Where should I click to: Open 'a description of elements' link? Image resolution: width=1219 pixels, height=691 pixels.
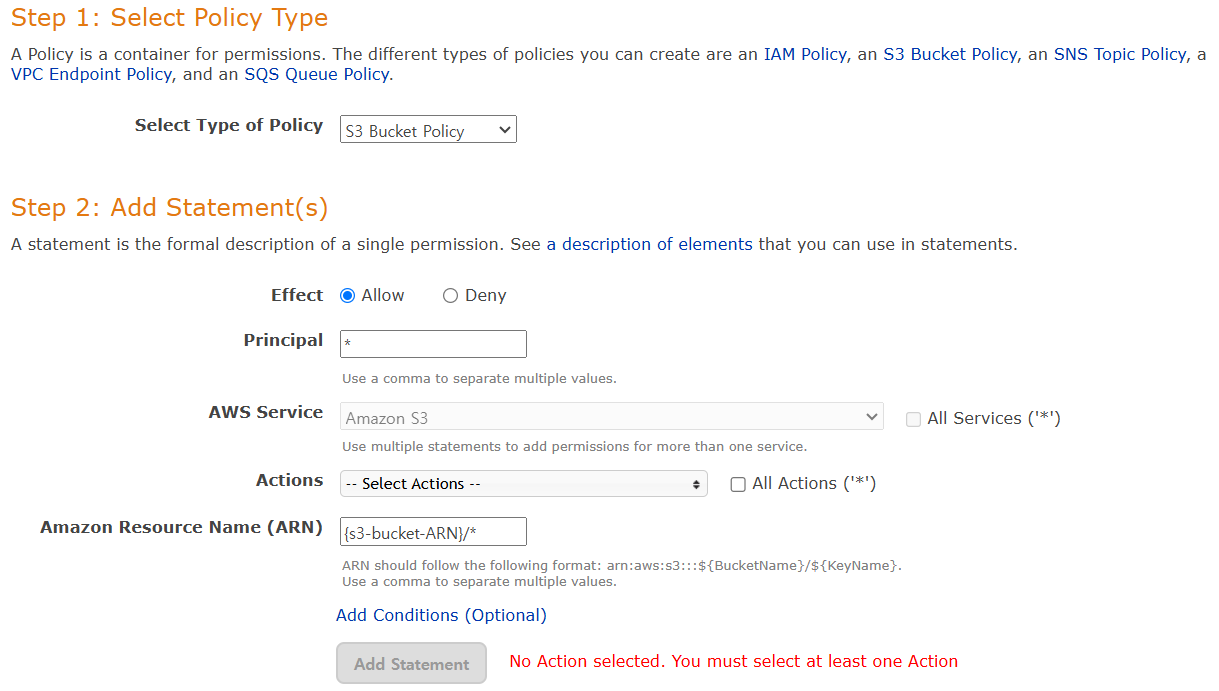point(649,244)
